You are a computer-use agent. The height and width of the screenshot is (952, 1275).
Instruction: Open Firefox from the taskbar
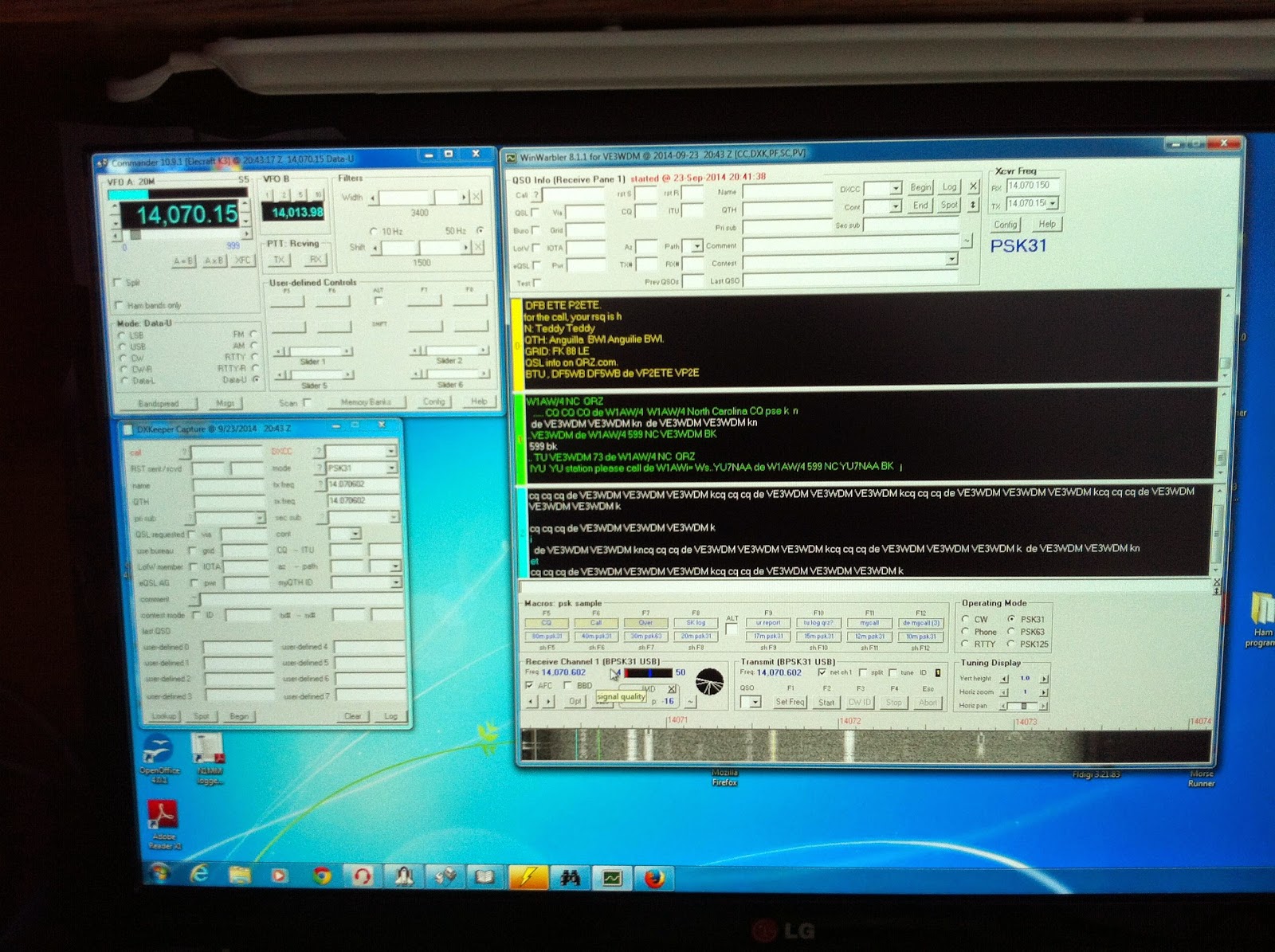(x=654, y=878)
